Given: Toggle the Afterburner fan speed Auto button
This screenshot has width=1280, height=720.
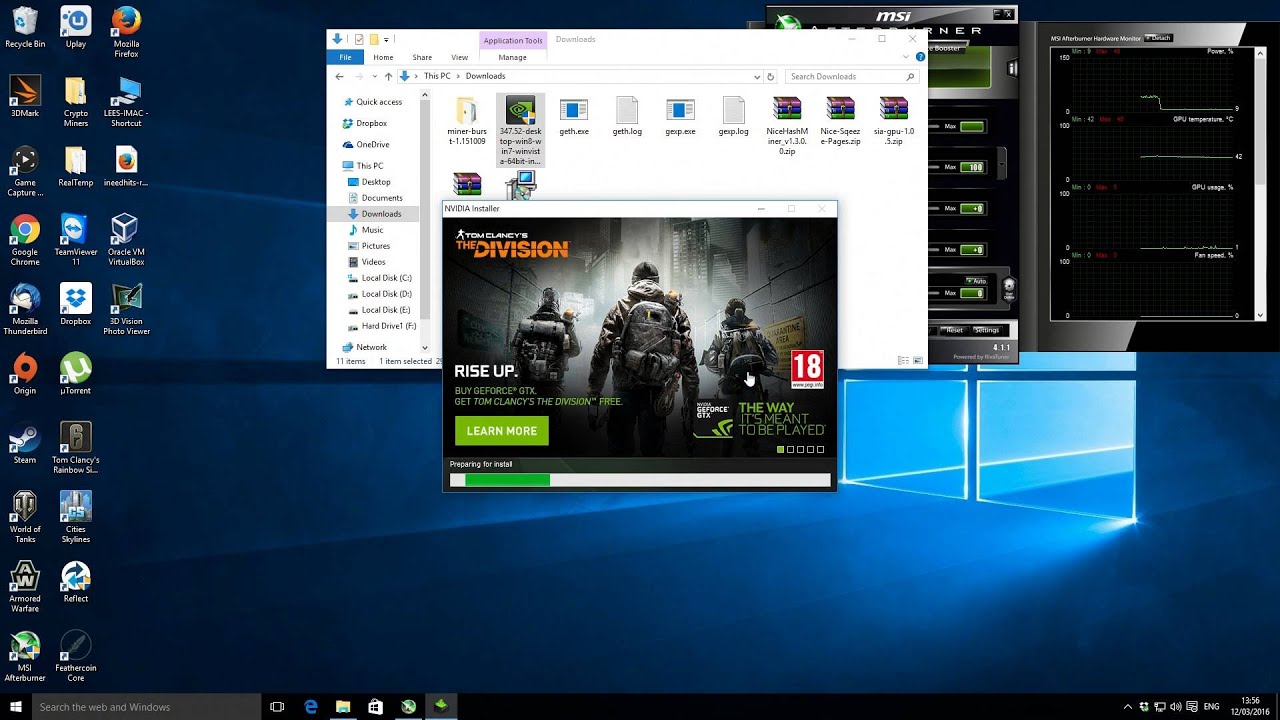Looking at the screenshot, I should [x=977, y=281].
